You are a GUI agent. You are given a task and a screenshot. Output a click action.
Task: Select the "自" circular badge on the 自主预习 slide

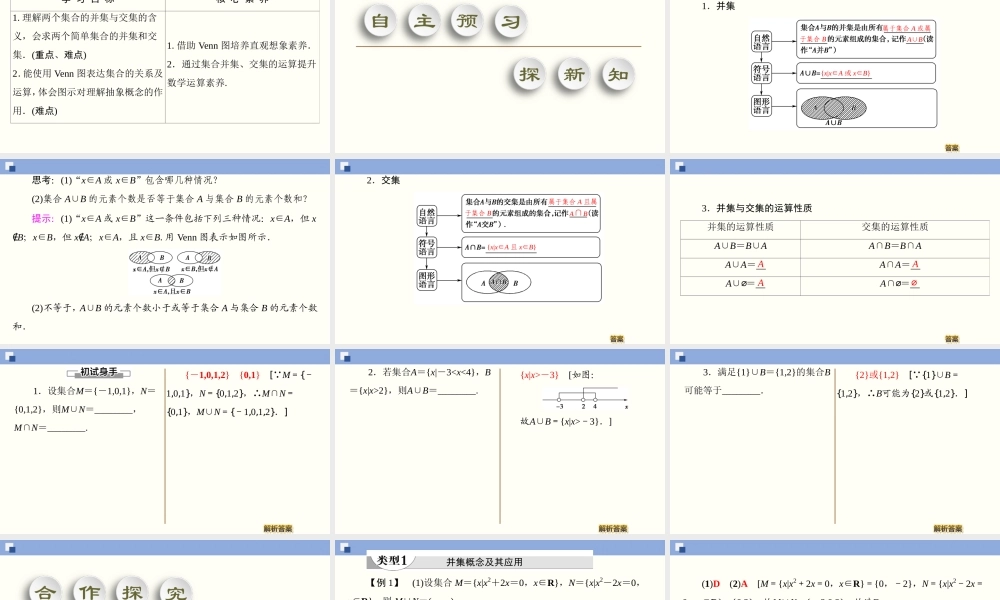(x=378, y=21)
